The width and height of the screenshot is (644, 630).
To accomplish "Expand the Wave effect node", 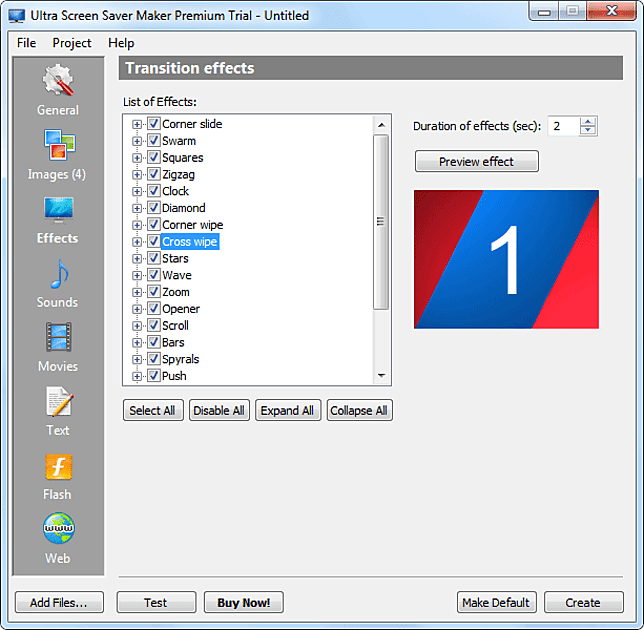I will [x=137, y=276].
